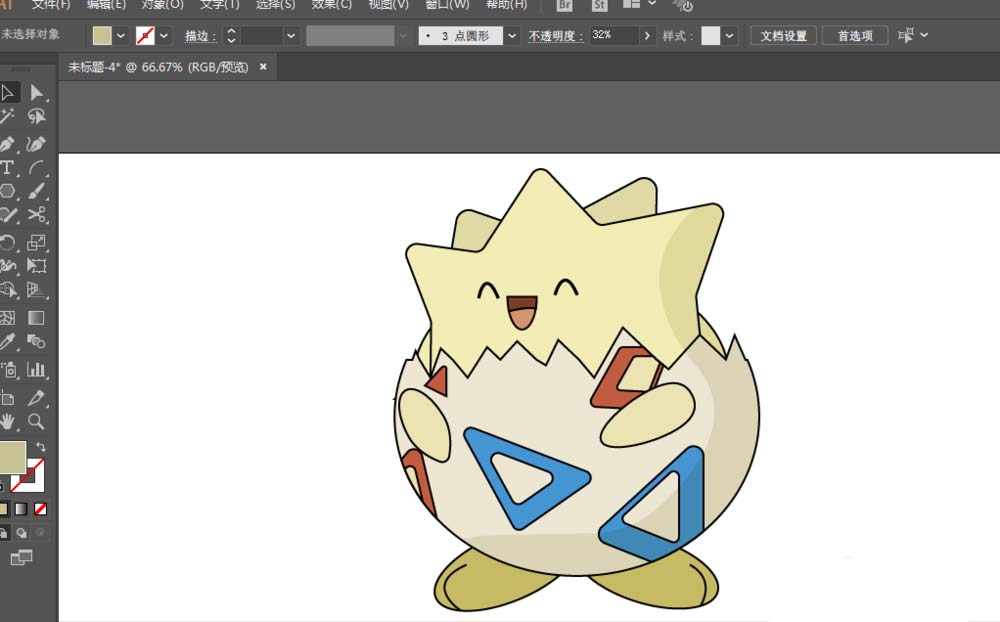
Task: Click the 文档设置 button
Action: [x=784, y=36]
